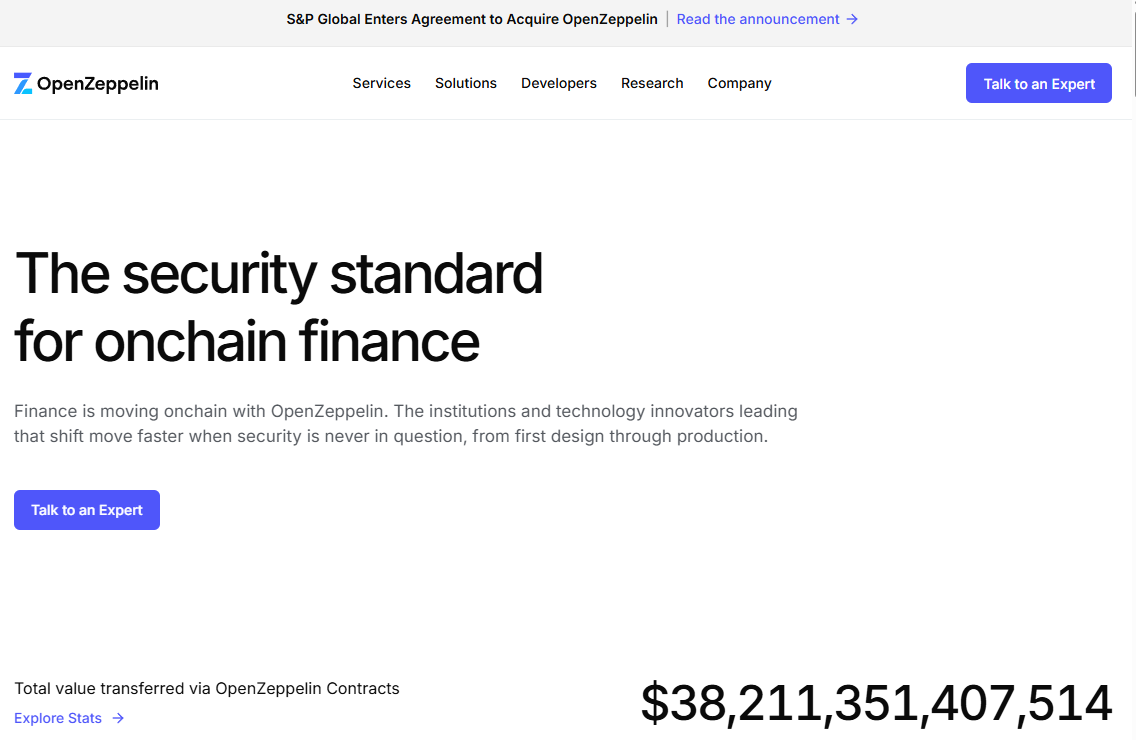
Task: Click Talk to an Expert in header
Action: tap(1038, 83)
